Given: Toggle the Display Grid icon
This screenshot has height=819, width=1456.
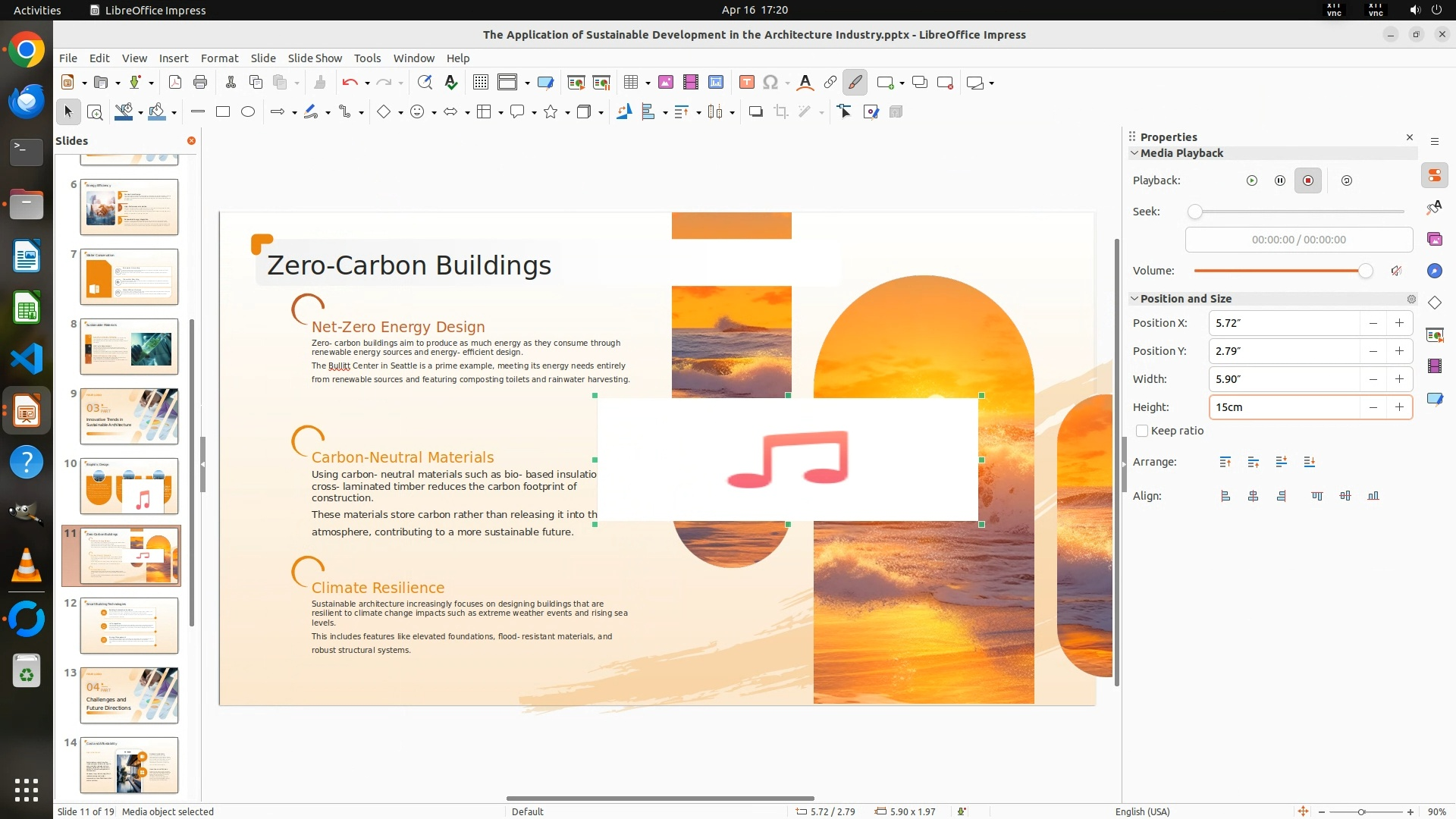Looking at the screenshot, I should tap(480, 82).
